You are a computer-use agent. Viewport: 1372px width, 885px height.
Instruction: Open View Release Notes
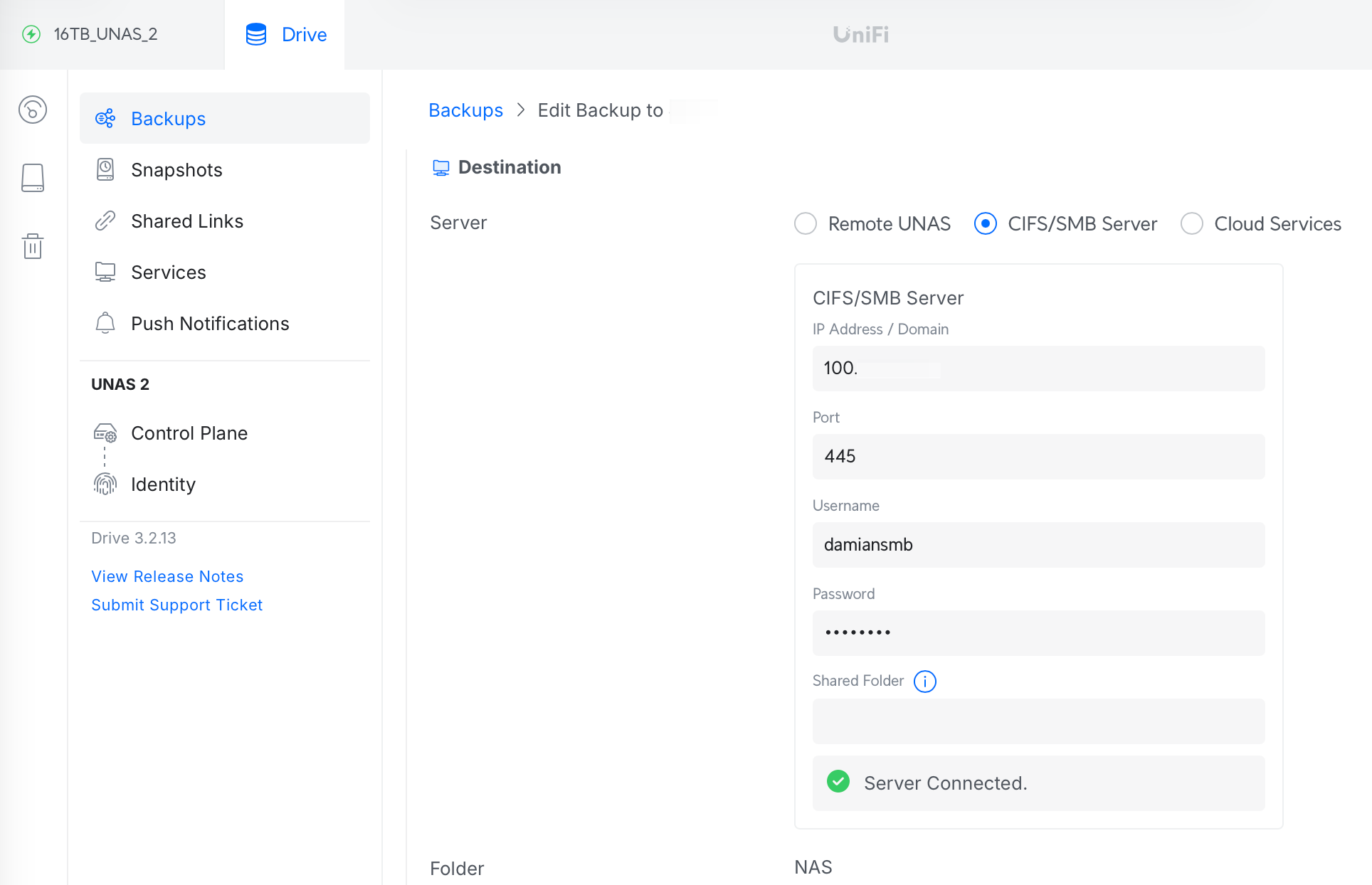(x=167, y=576)
